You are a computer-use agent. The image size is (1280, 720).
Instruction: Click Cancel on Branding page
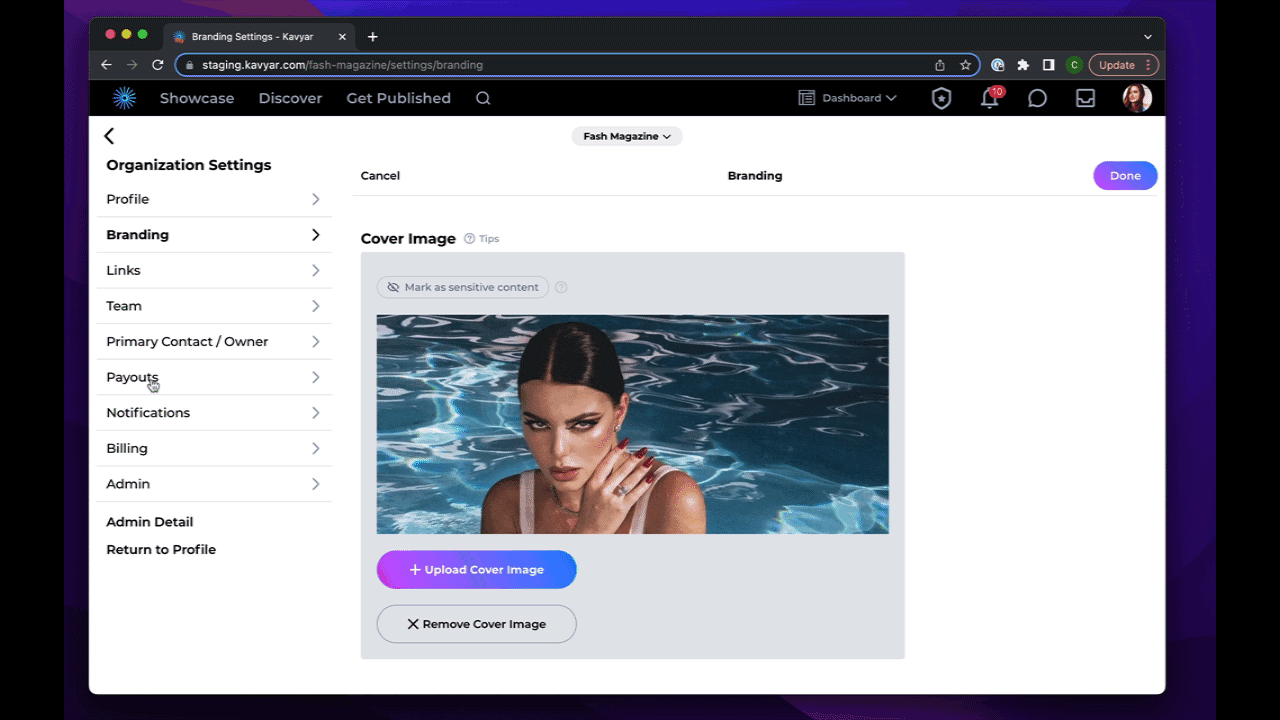[x=380, y=175]
